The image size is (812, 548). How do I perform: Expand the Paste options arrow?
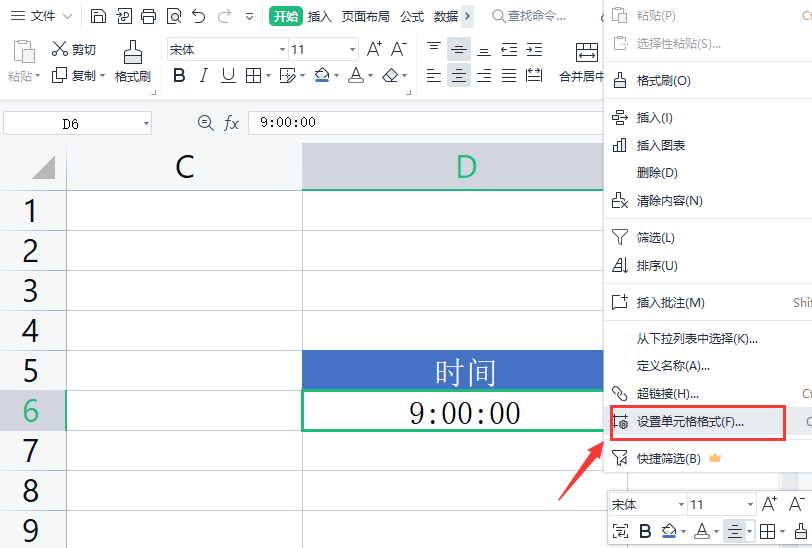point(37,76)
